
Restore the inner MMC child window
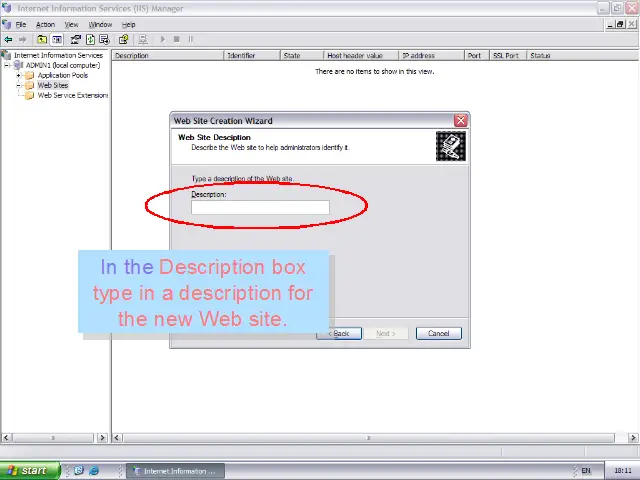[x=620, y=24]
